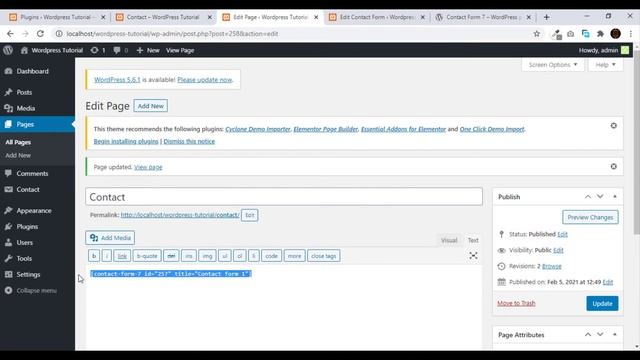Image resolution: width=640 pixels, height=360 pixels.
Task: Collapse the admin sidebar menu
Action: 31,291
